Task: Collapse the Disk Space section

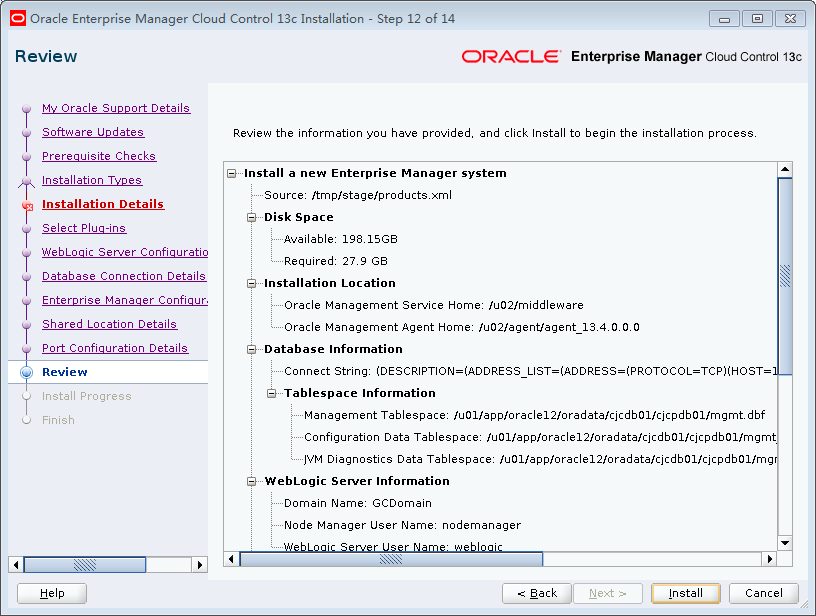Action: tap(253, 217)
